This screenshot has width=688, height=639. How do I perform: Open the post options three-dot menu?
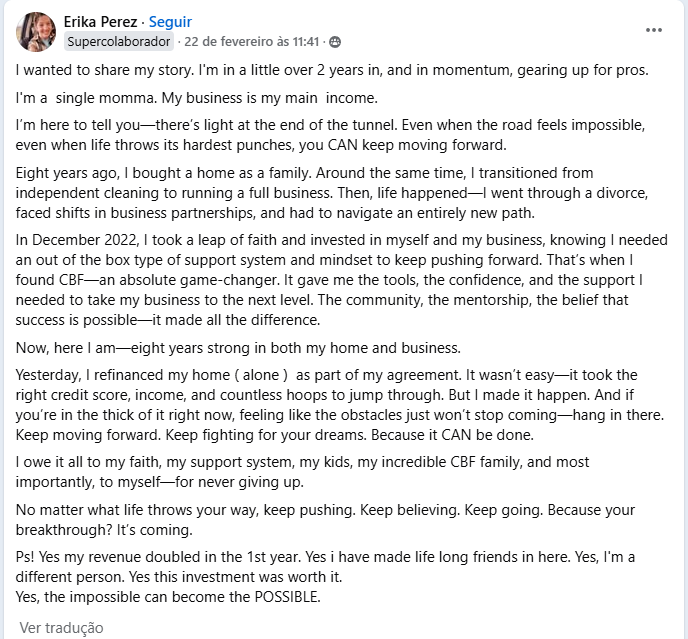pyautogui.click(x=654, y=30)
